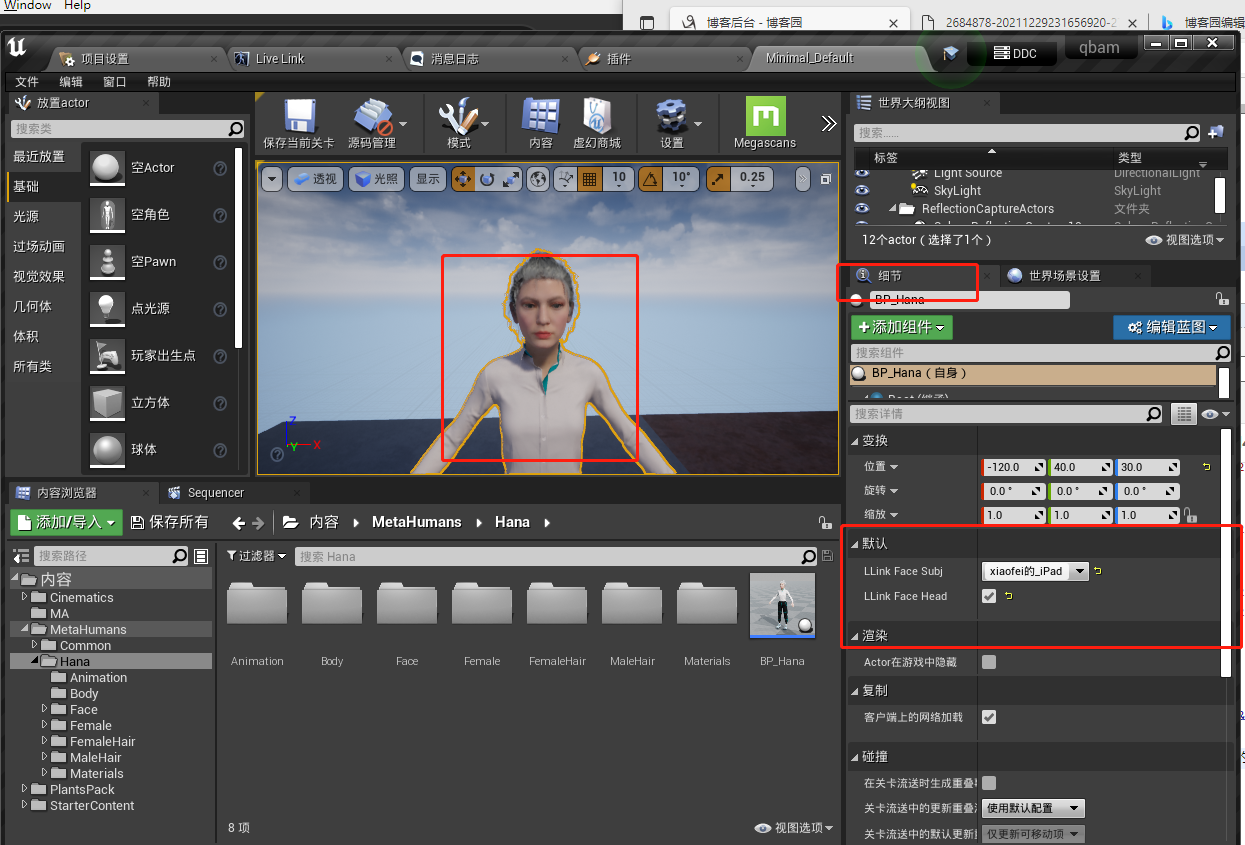This screenshot has height=845, width=1245.
Task: Reset LLink Face Subj with the yellow arrow
Action: pyautogui.click(x=1098, y=571)
